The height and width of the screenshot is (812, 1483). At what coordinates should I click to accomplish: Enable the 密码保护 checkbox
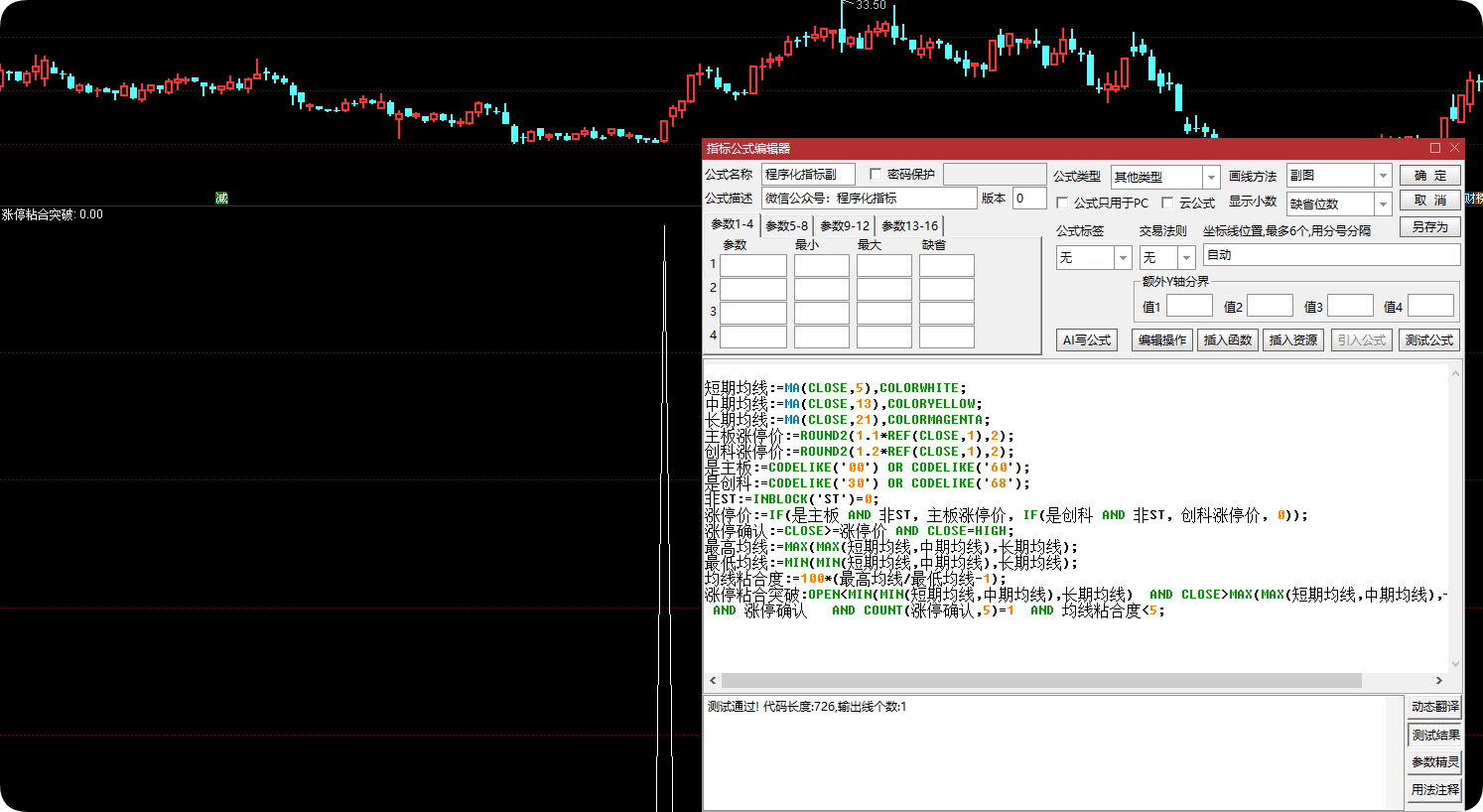(876, 175)
